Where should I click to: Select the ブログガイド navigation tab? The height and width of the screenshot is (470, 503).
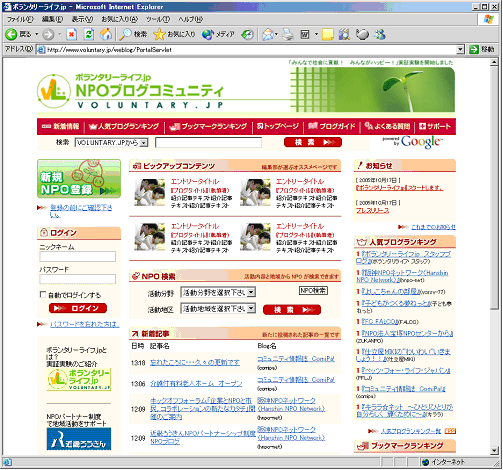point(332,126)
